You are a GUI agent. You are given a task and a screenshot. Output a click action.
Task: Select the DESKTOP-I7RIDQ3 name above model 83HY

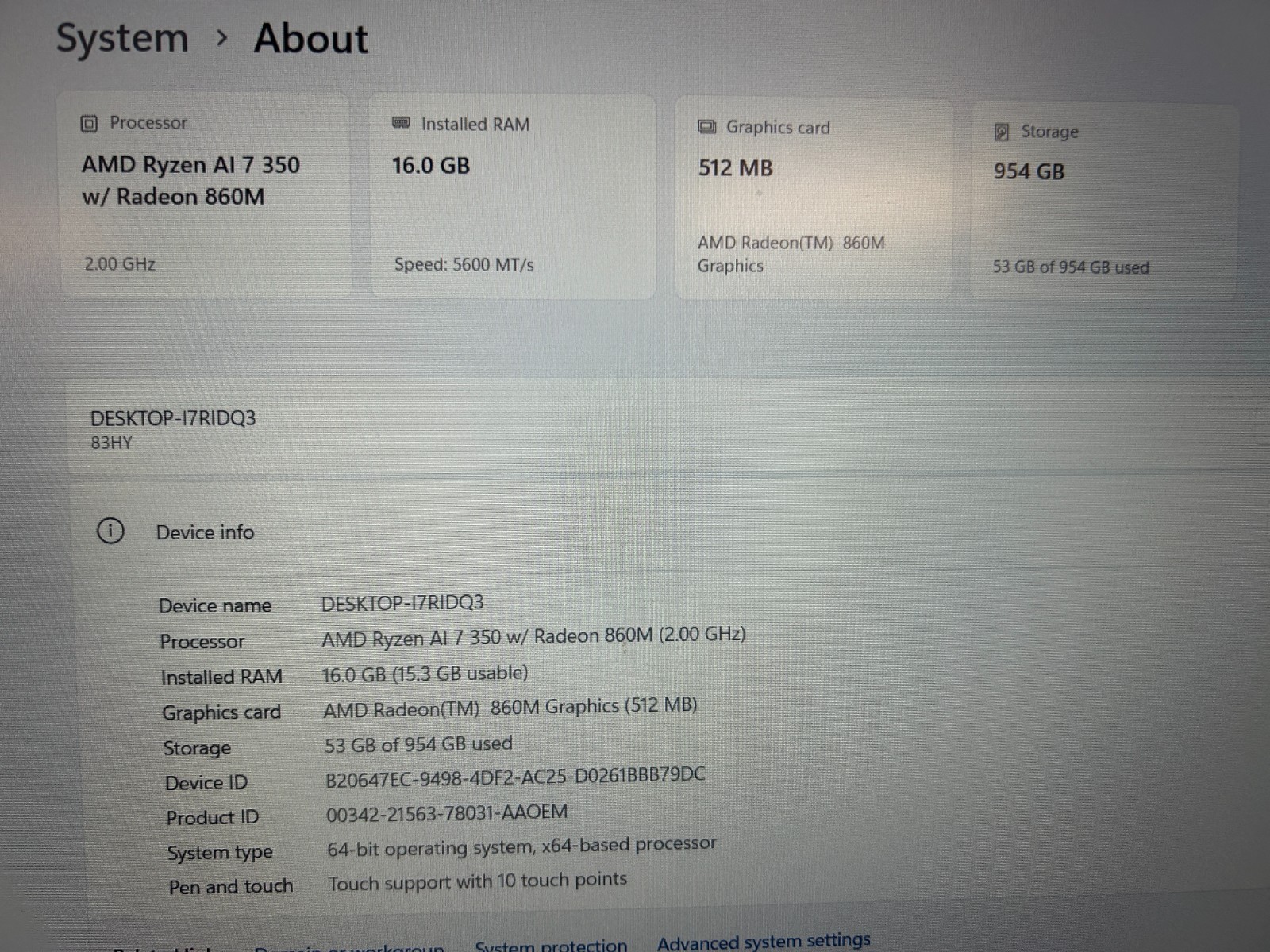[173, 418]
